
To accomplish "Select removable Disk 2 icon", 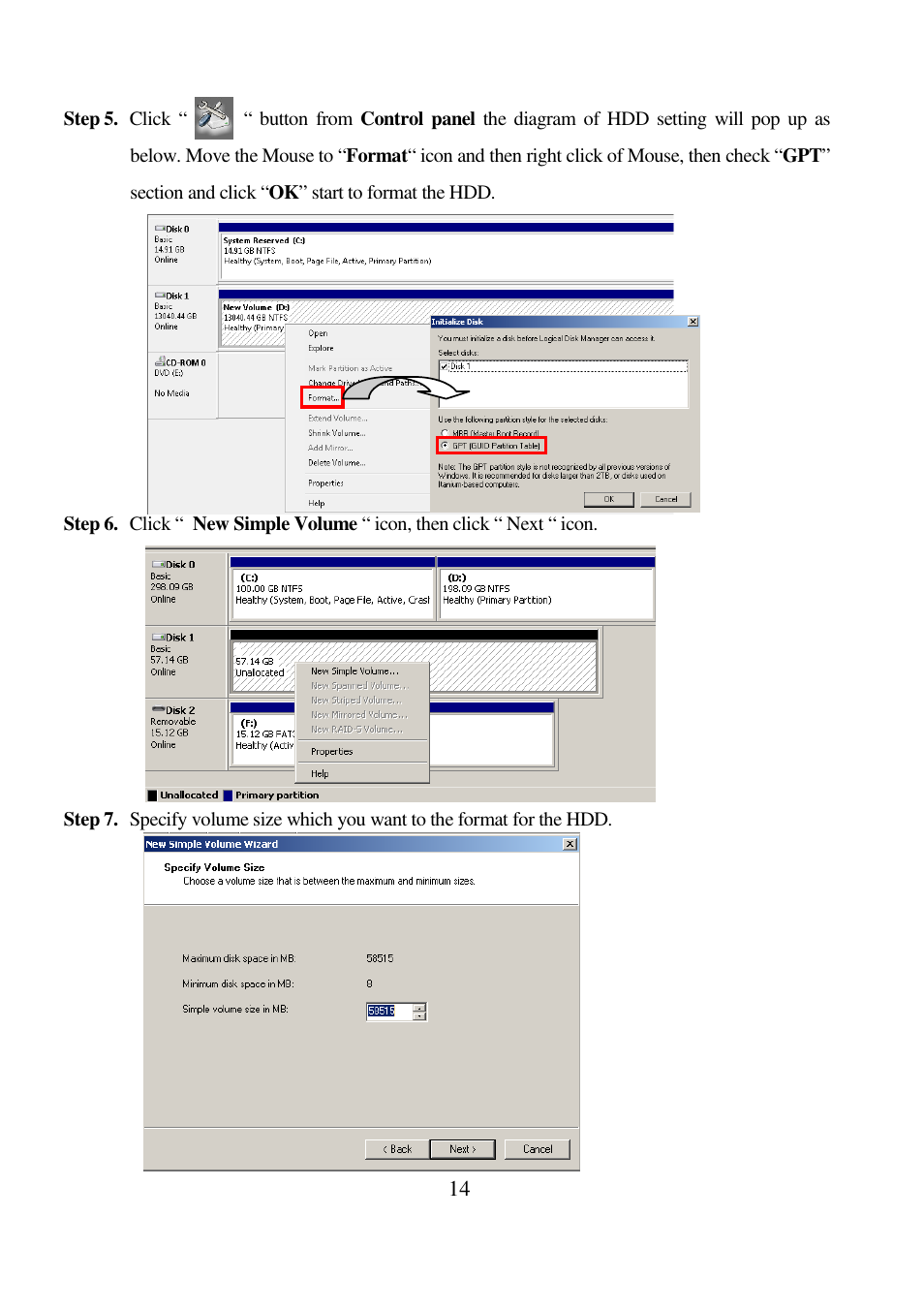I will pos(158,709).
